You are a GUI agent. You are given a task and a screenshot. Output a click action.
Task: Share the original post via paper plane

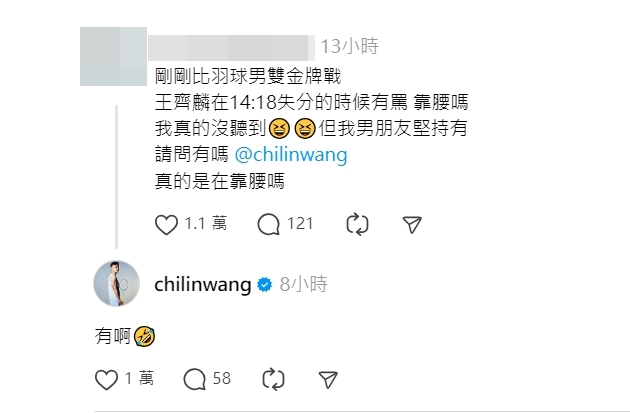pyautogui.click(x=412, y=224)
